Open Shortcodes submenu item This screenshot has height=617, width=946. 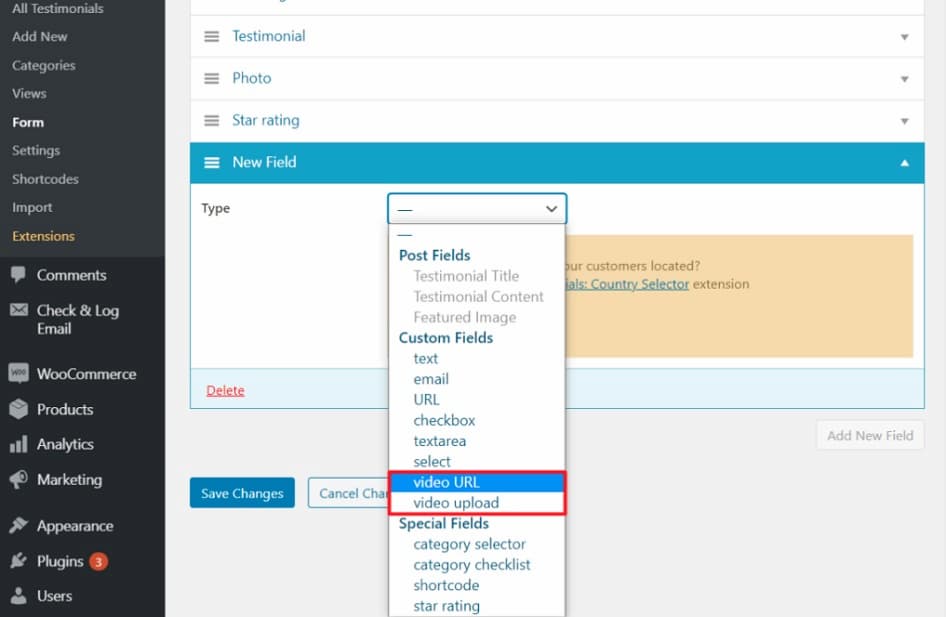[45, 179]
